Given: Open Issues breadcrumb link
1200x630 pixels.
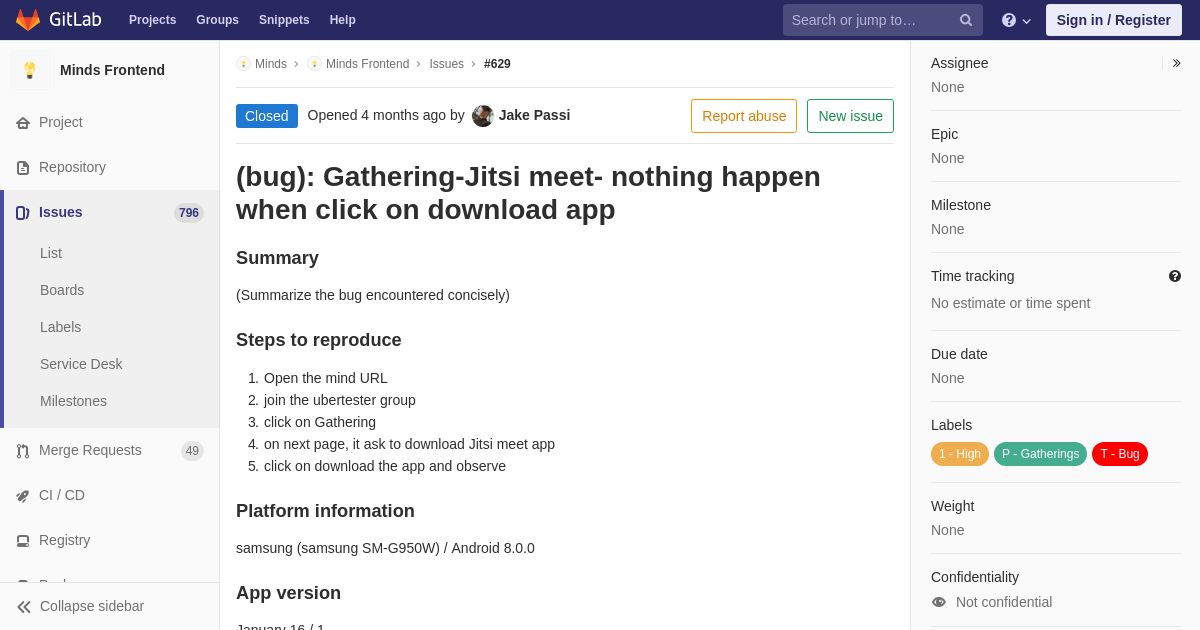Looking at the screenshot, I should [447, 64].
